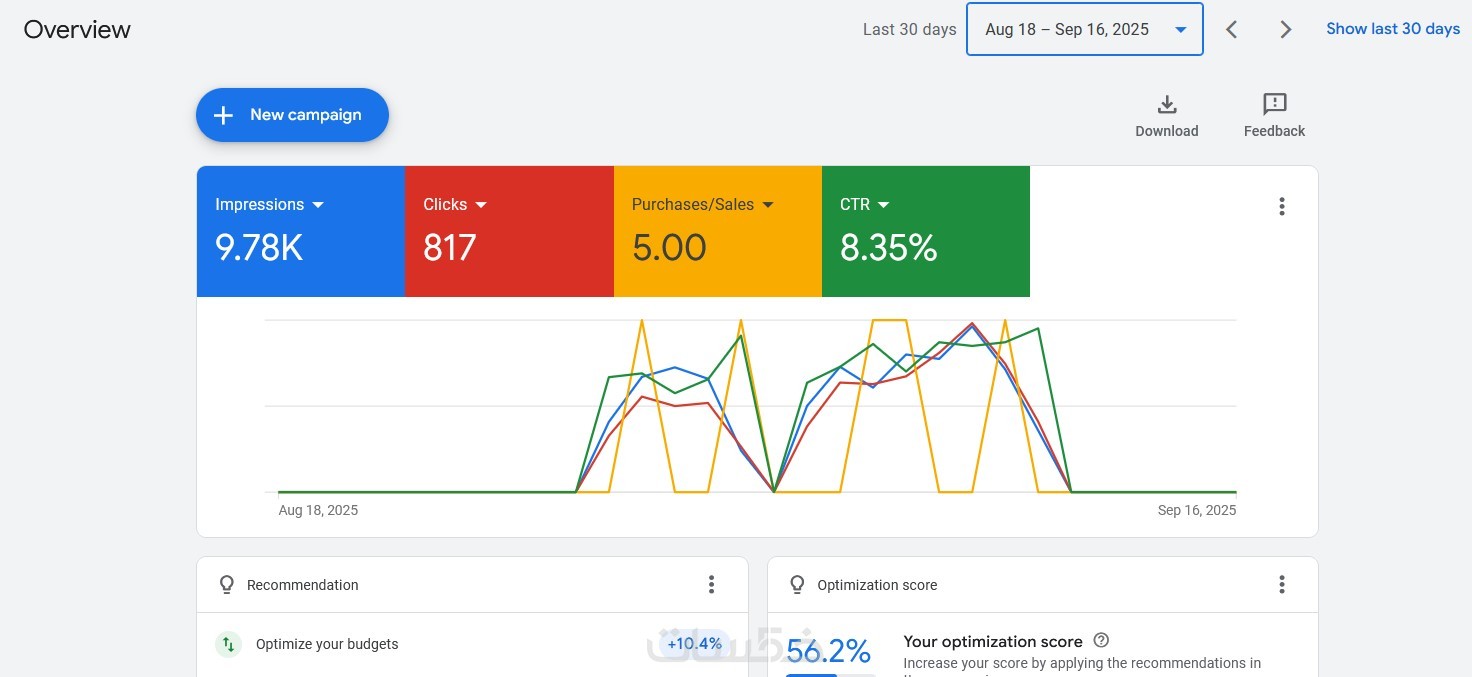Click the Recommendation lightbulb icon
Viewport: 1472px width, 677px height.
[227, 585]
